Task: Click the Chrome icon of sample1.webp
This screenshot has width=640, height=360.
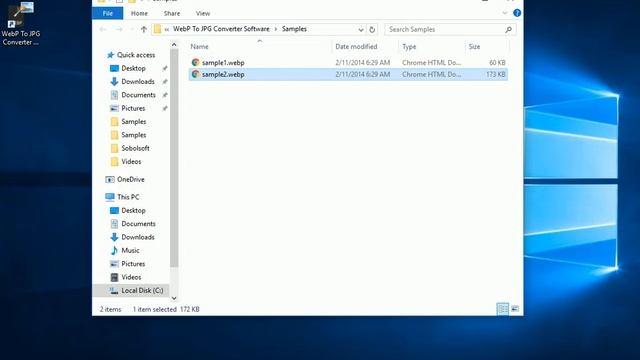Action: (196, 62)
